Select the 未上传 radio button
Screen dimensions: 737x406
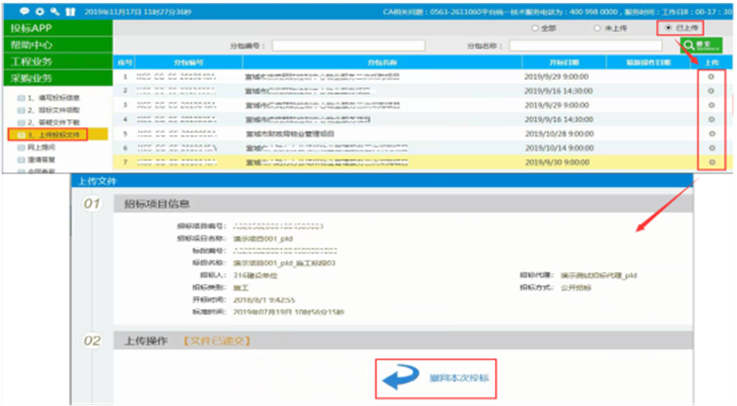598,29
